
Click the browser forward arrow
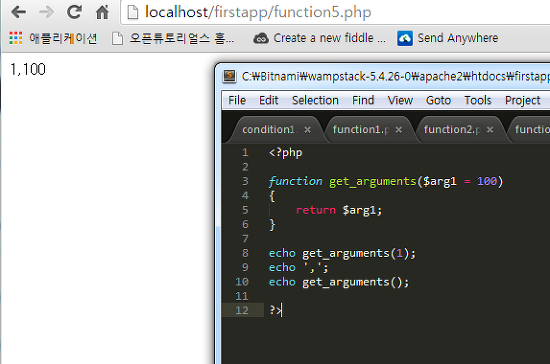[46, 12]
